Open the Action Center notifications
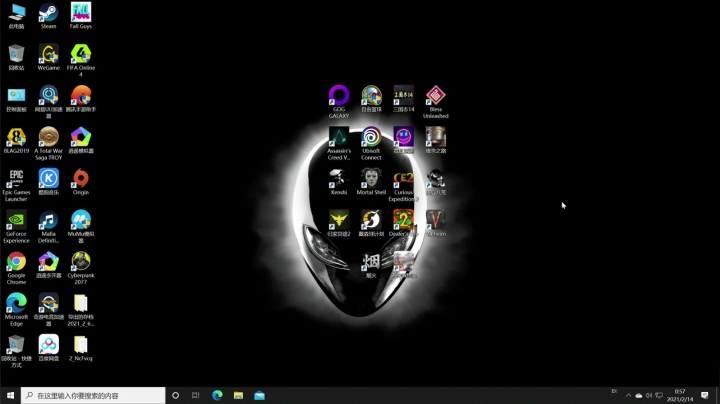Screen dimensions: 720x404 point(705,395)
